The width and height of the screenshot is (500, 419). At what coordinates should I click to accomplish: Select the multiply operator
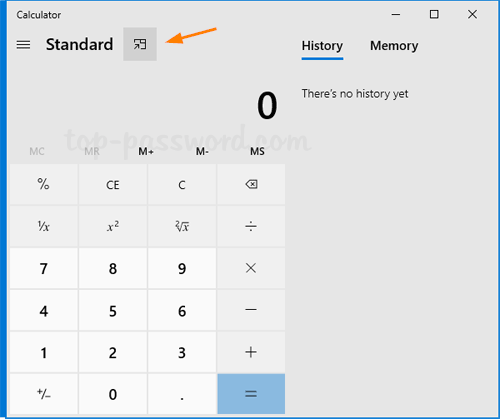(x=251, y=268)
